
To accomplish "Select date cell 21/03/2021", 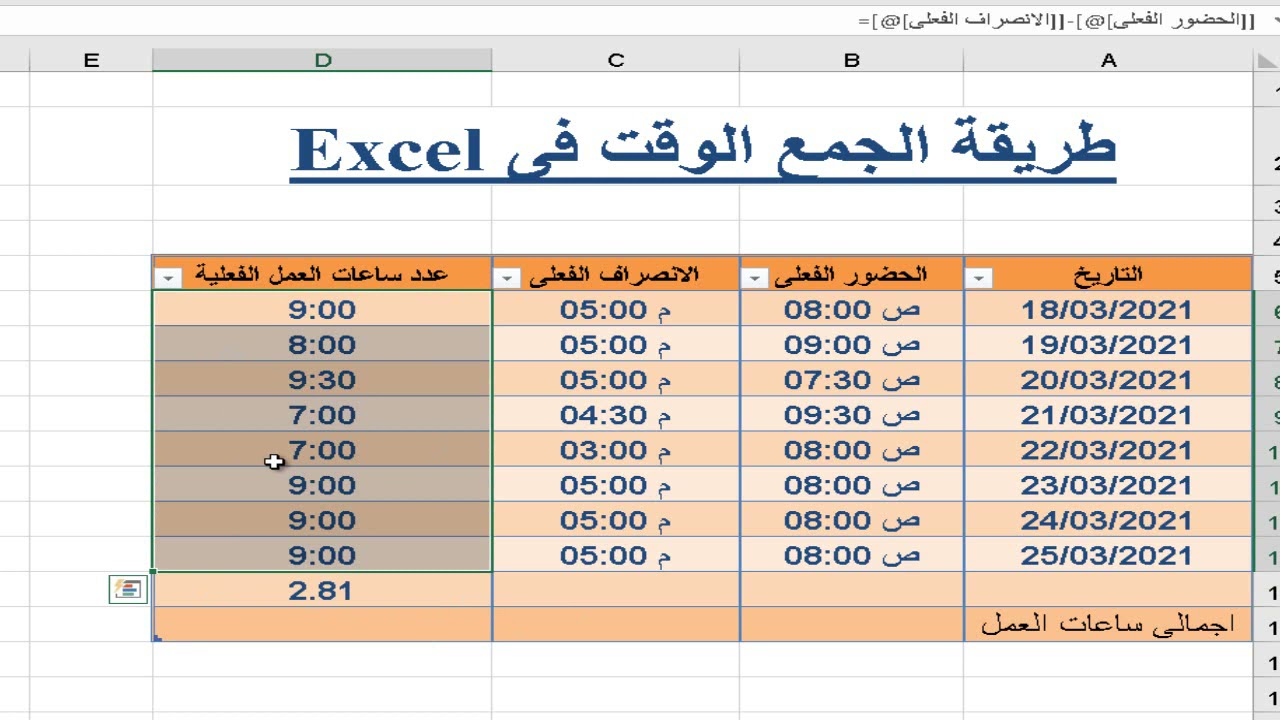I will coord(1108,414).
